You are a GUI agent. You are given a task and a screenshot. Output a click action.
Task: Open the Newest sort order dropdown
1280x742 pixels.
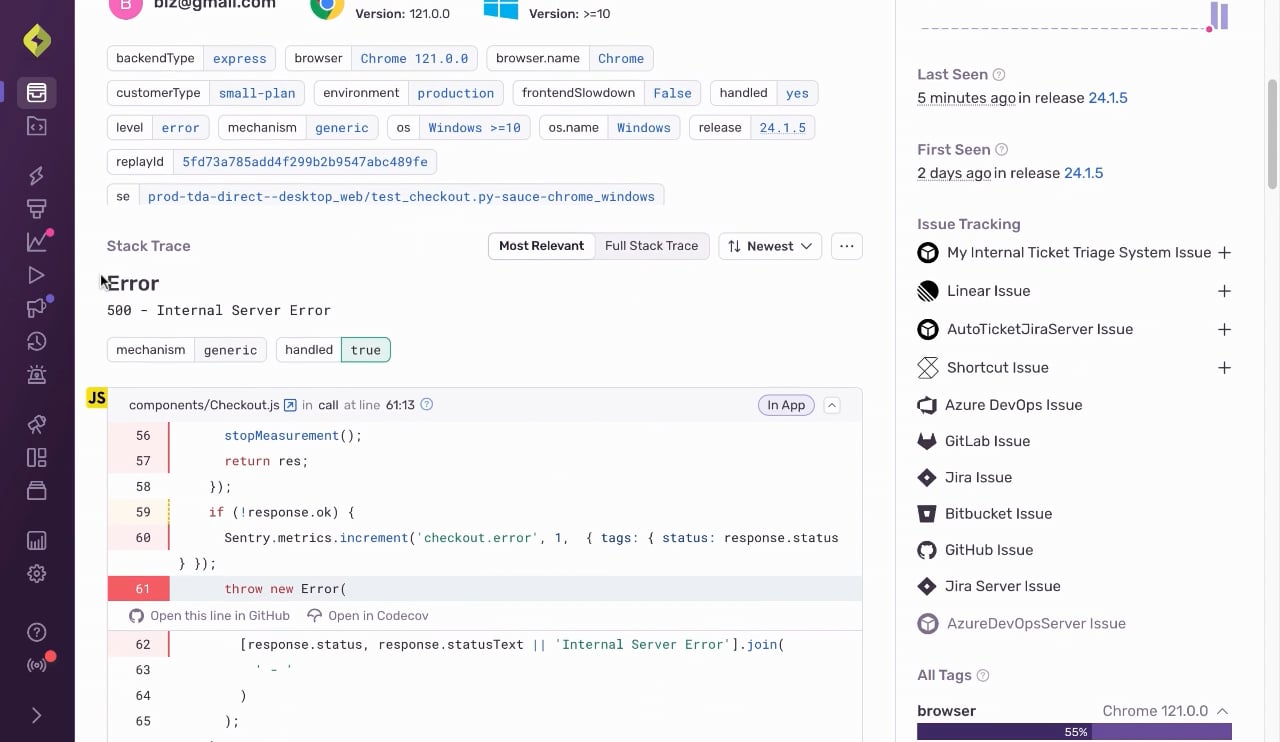(x=770, y=246)
